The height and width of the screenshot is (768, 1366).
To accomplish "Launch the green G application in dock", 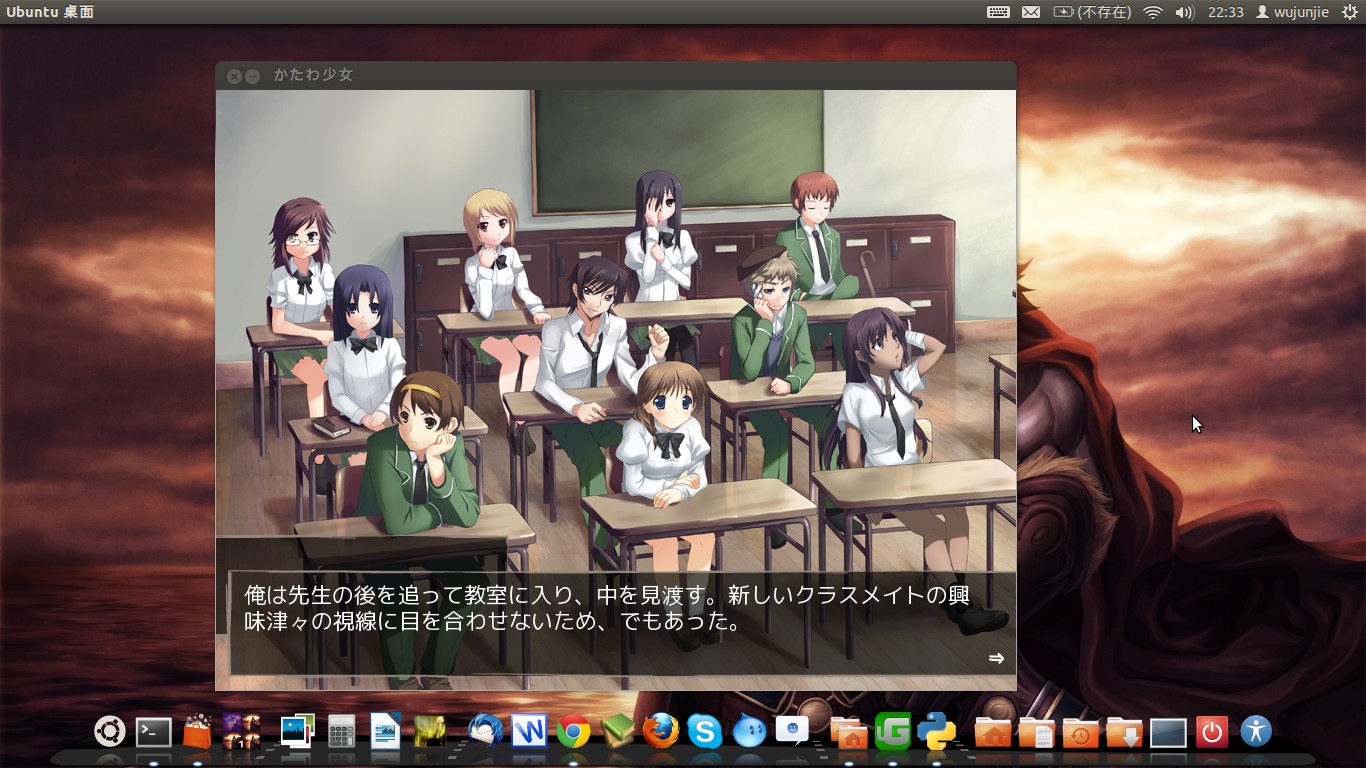I will (x=893, y=732).
